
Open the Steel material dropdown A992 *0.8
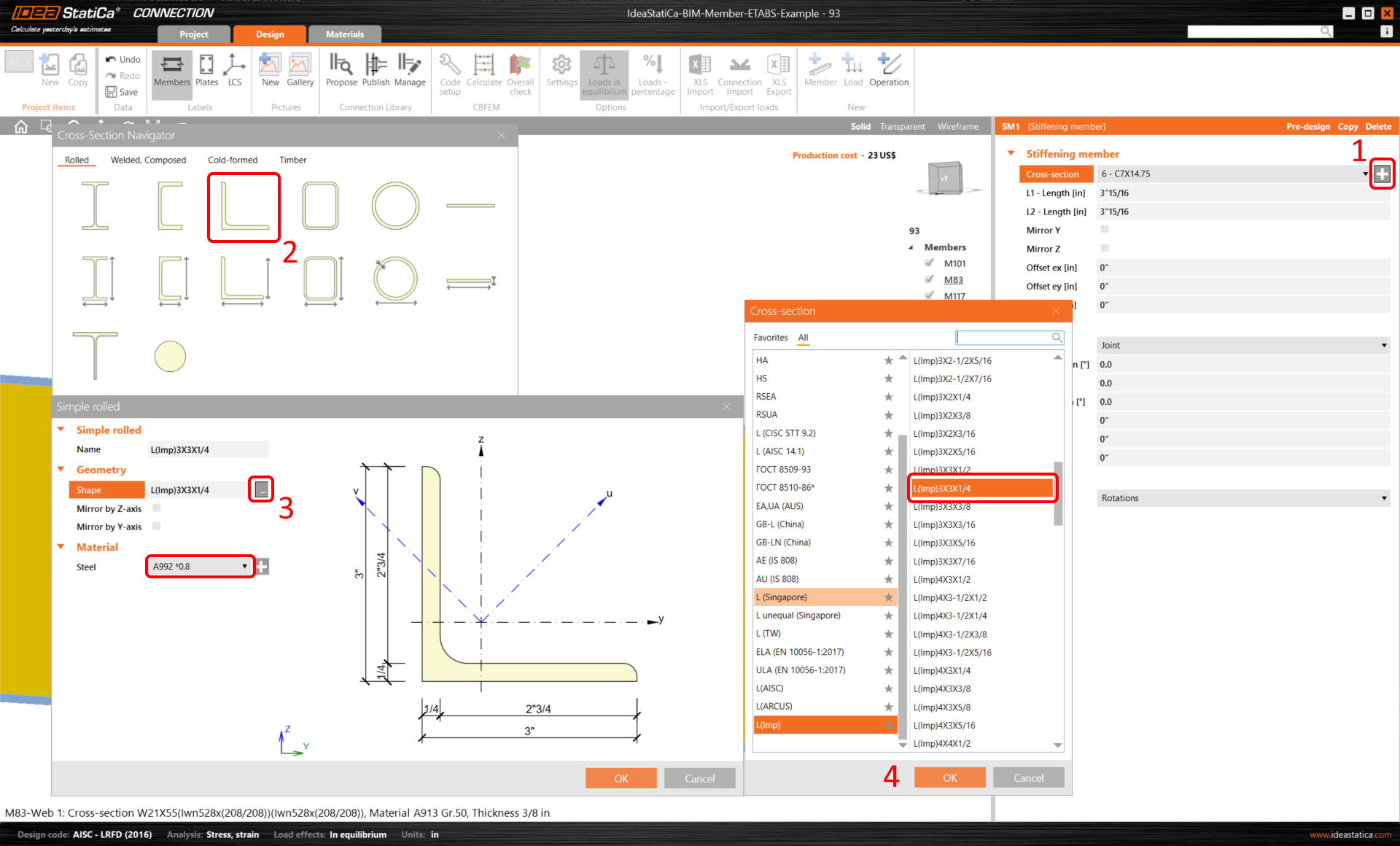244,566
